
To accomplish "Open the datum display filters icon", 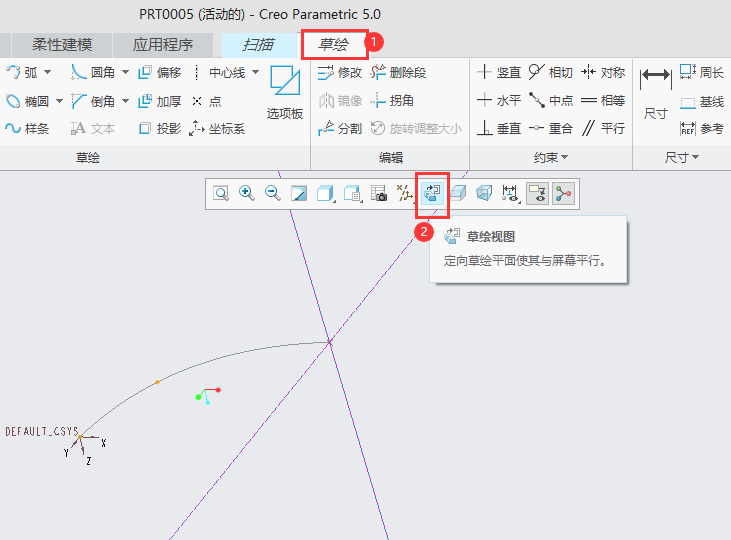I will pyautogui.click(x=404, y=194).
